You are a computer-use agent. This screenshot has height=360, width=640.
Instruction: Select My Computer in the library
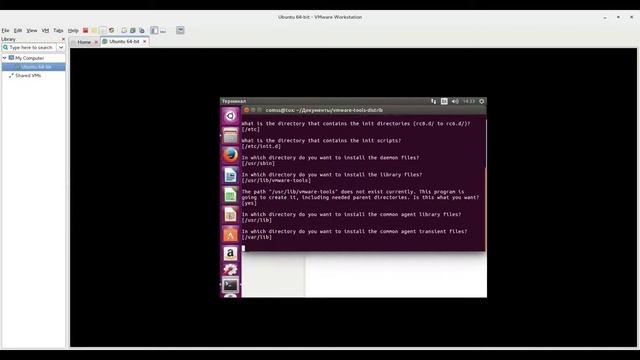tap(29, 58)
